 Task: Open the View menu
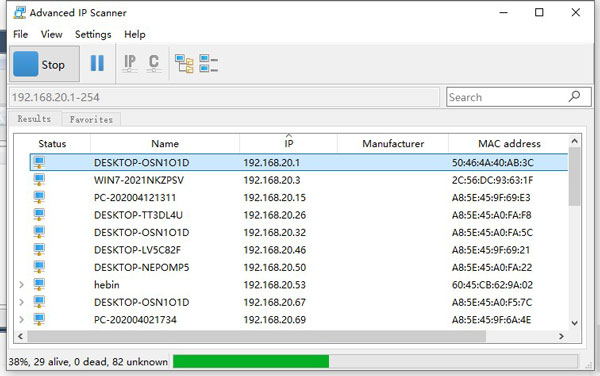coord(51,34)
